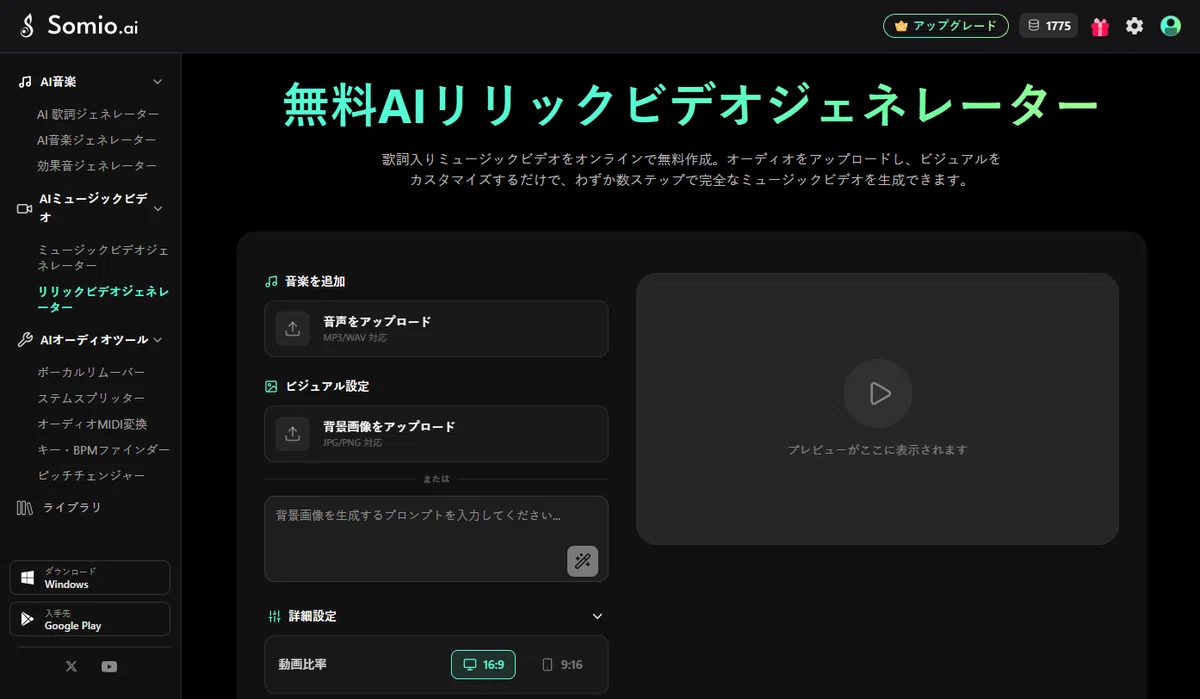This screenshot has width=1200, height=699.
Task: Click the AIミュージックビデオ camera icon
Action: tap(25, 208)
